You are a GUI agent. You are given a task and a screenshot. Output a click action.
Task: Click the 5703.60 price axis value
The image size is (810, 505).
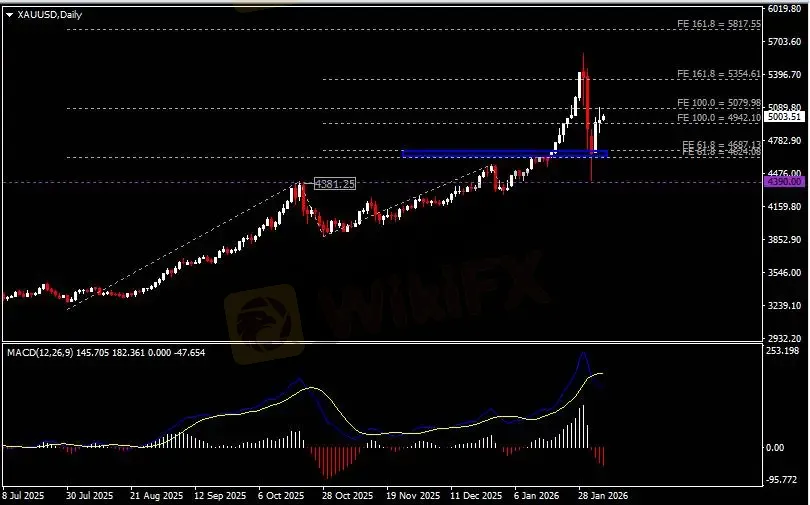coord(784,42)
